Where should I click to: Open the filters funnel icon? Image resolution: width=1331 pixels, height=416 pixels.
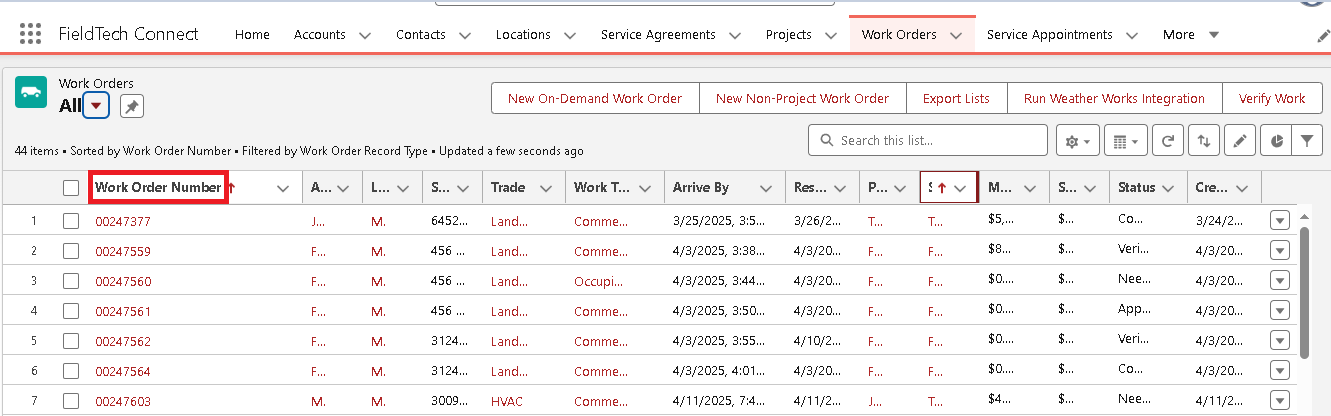tap(1306, 141)
